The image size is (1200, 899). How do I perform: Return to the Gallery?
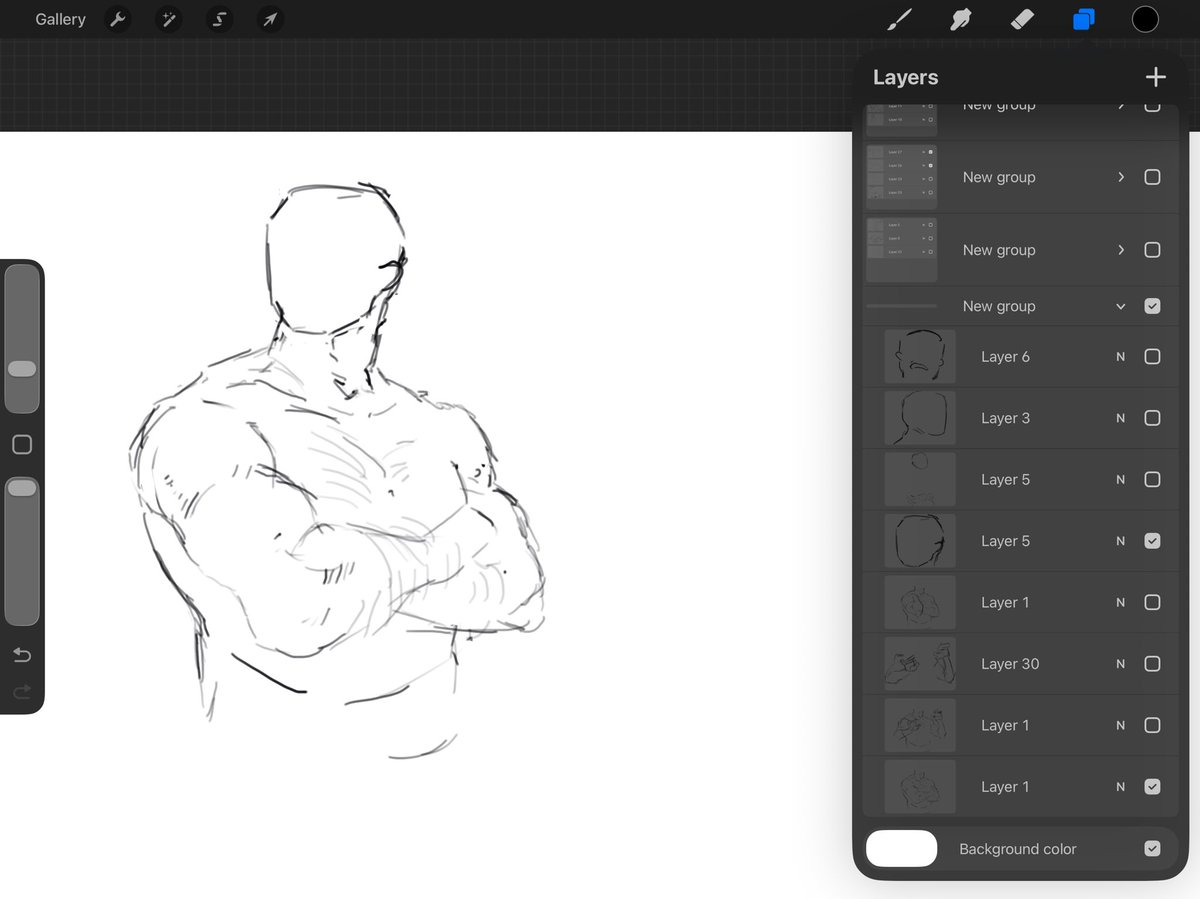[x=60, y=19]
